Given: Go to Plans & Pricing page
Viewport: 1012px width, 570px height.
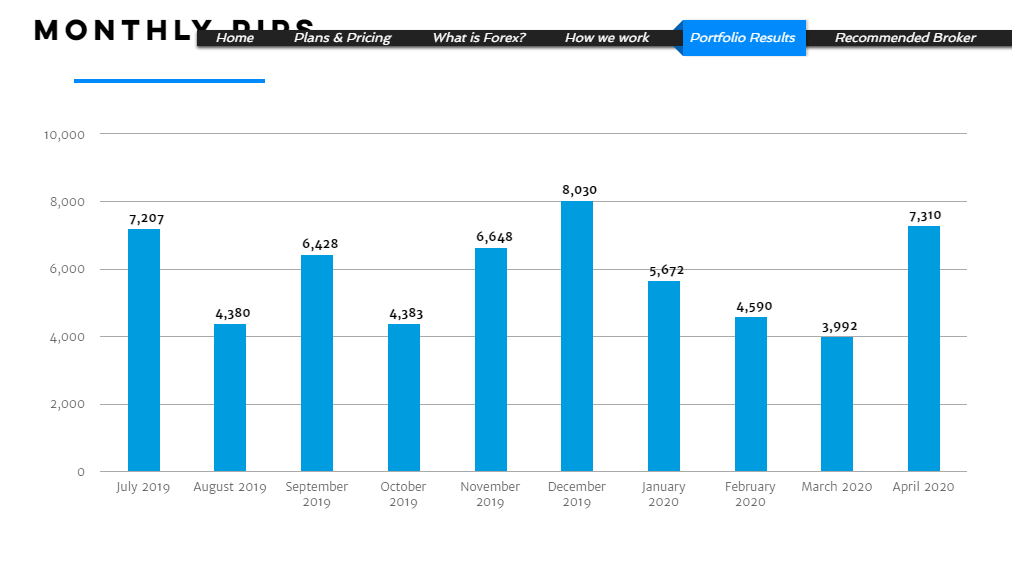Looking at the screenshot, I should (343, 37).
